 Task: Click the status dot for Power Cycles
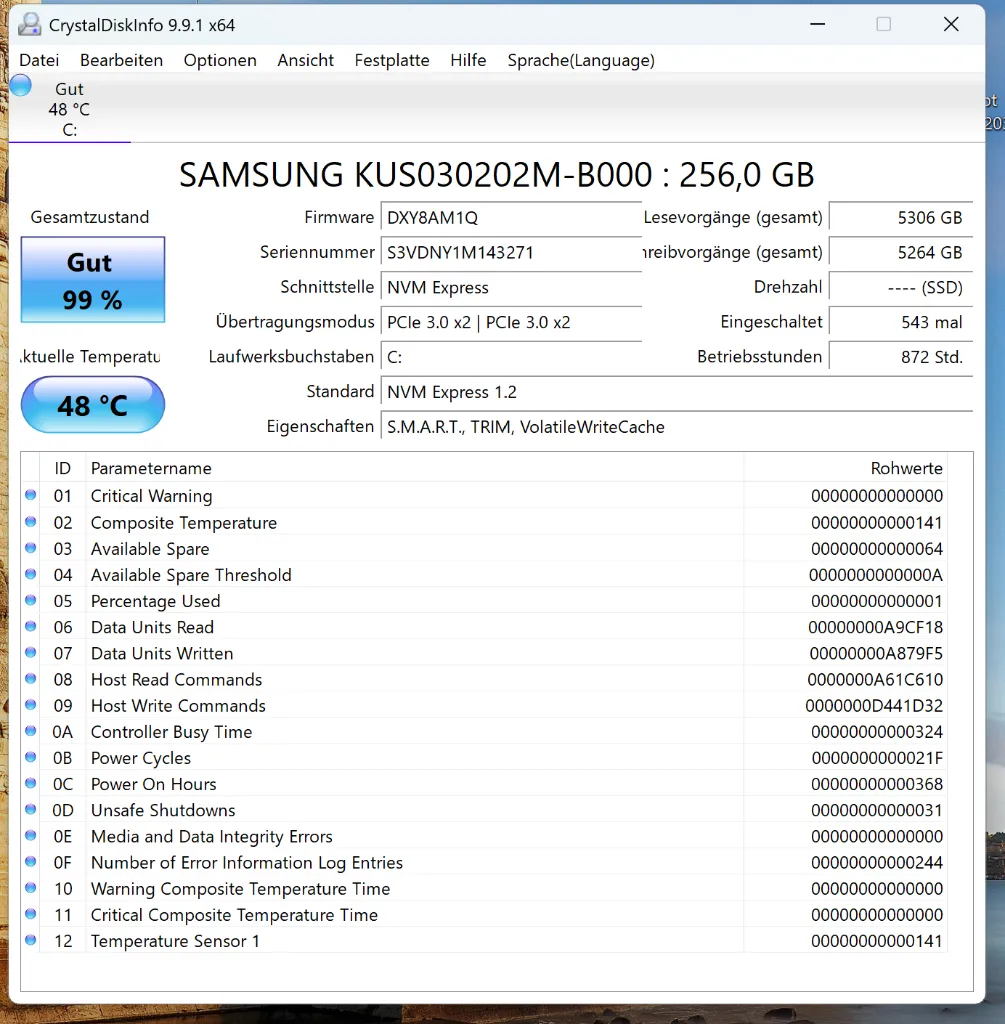click(x=31, y=757)
